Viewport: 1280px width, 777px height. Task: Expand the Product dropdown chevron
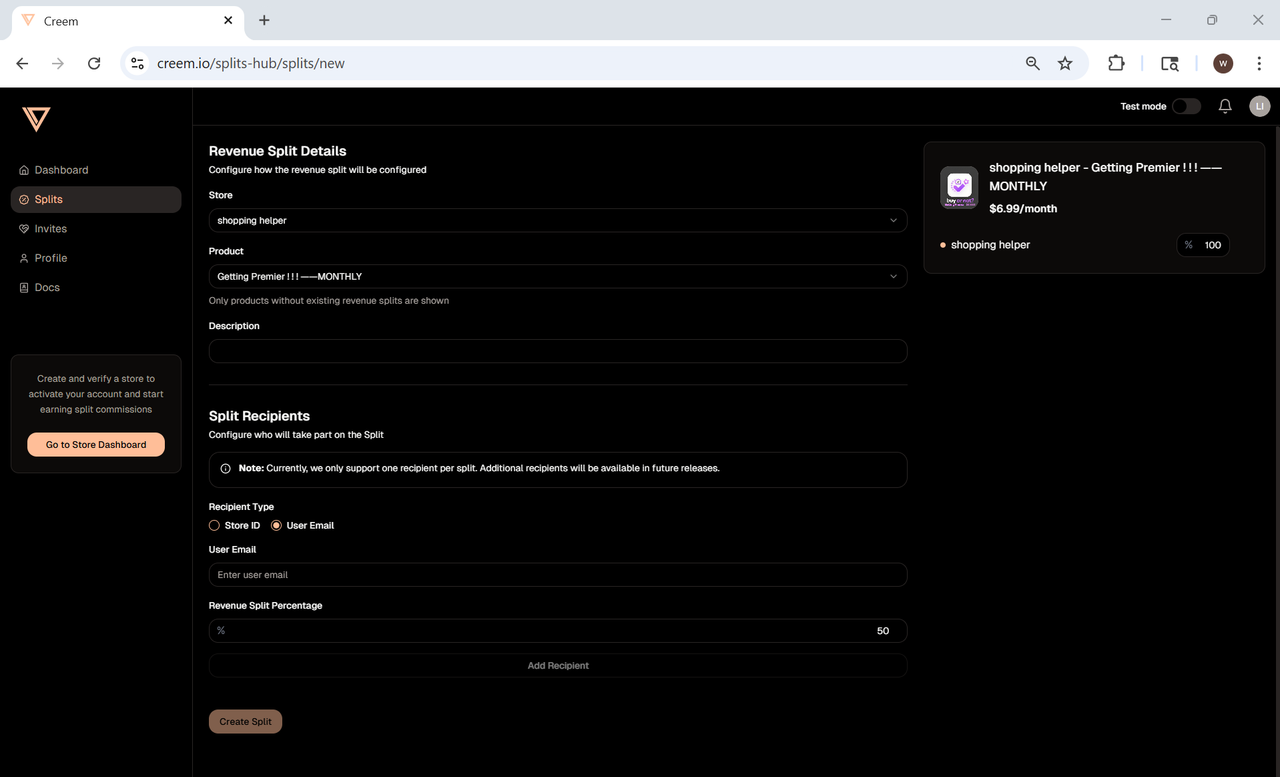click(x=894, y=276)
